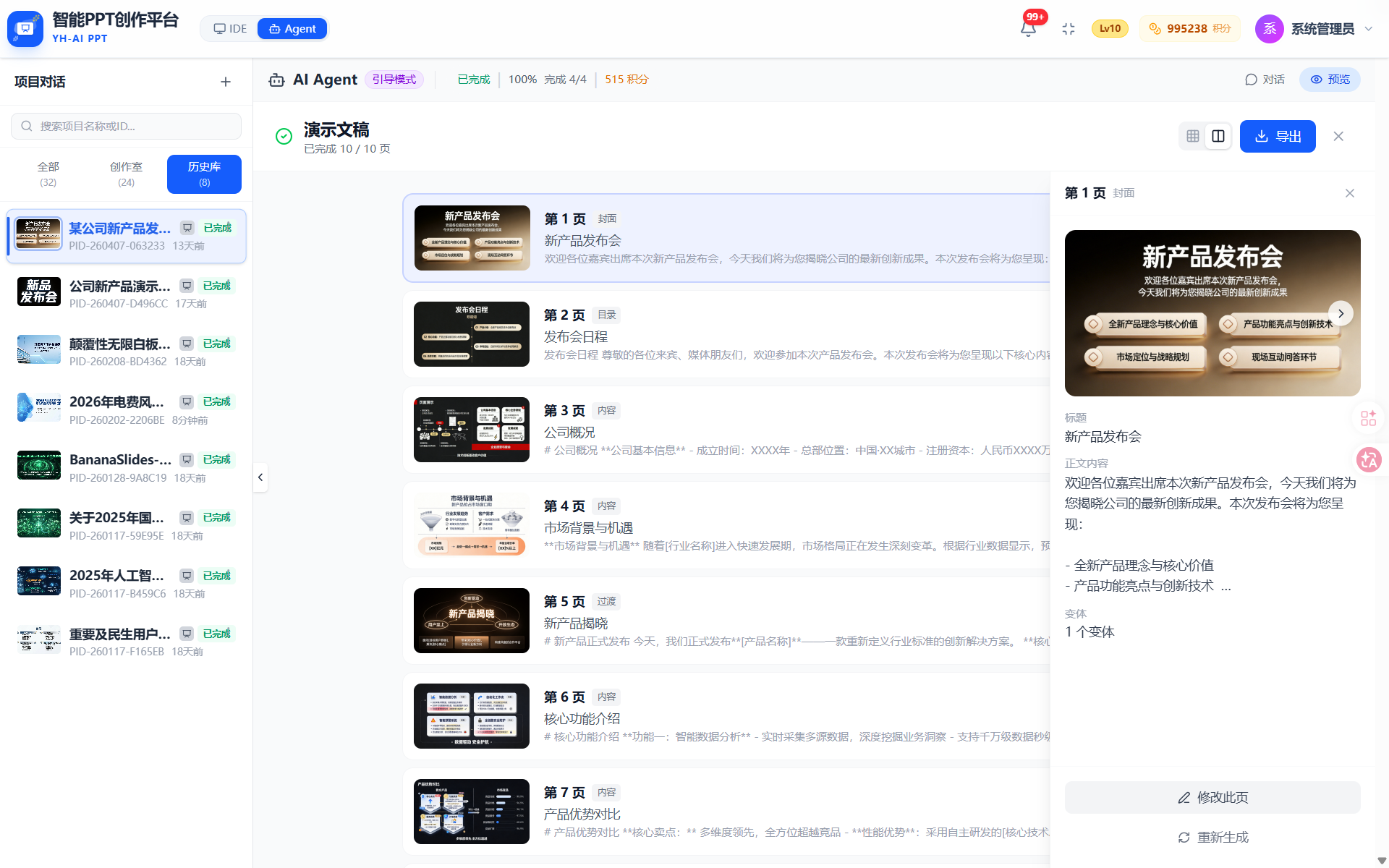Expand the 系统管理员 user dropdown arrow

pos(1368,29)
